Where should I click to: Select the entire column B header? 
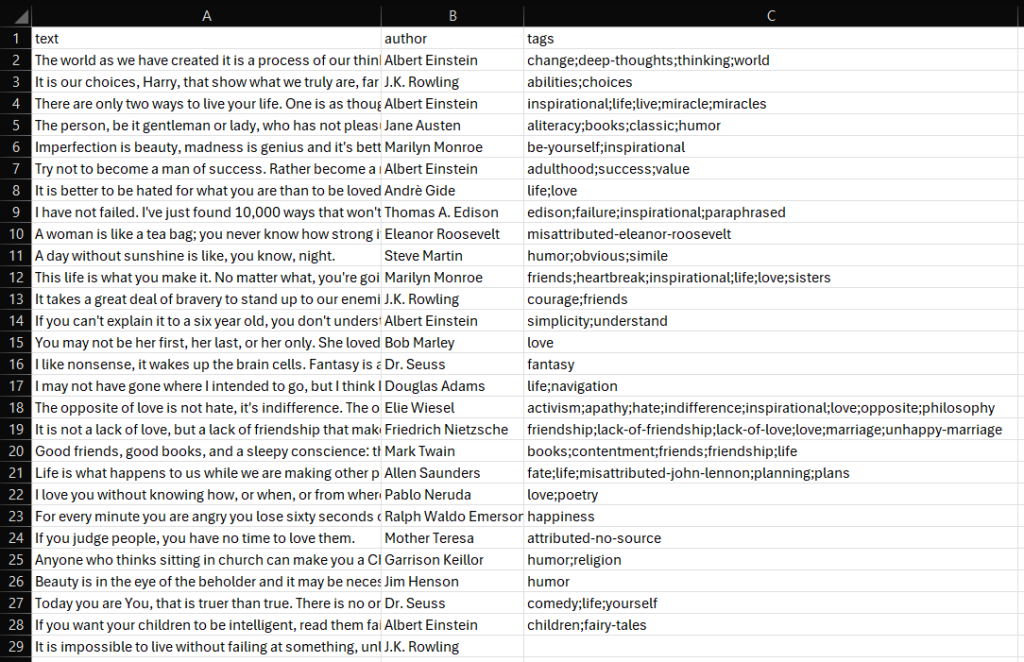coord(452,15)
